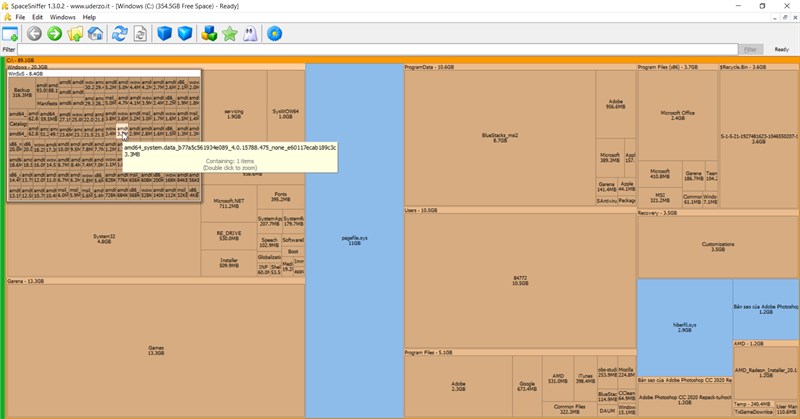Click the ghost toolbar icon

[x=250, y=34]
